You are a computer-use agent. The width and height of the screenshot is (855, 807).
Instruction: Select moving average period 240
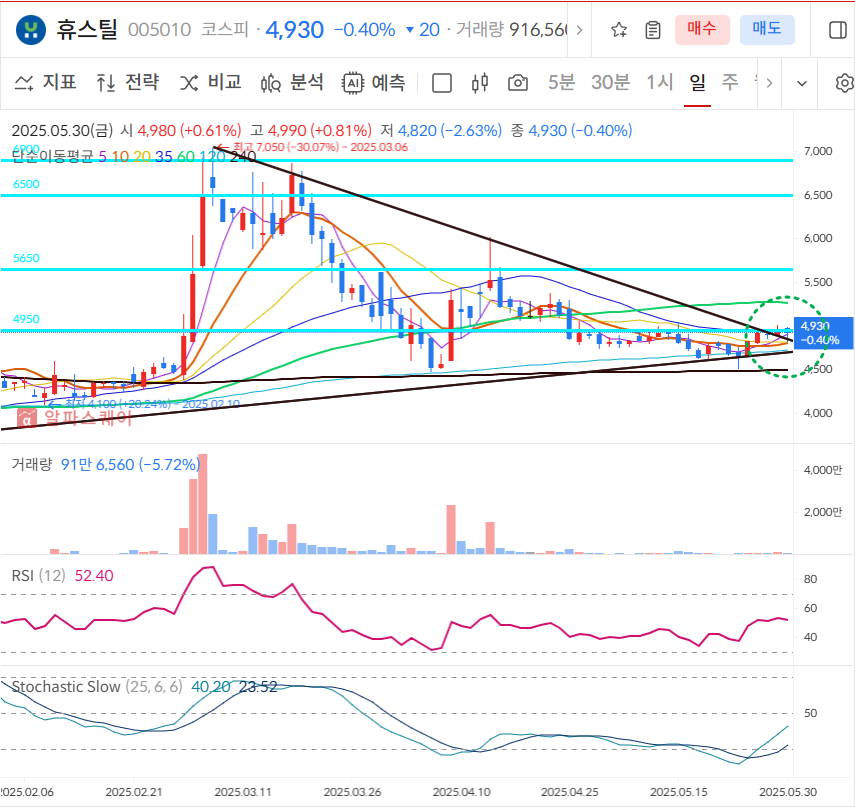tap(243, 157)
